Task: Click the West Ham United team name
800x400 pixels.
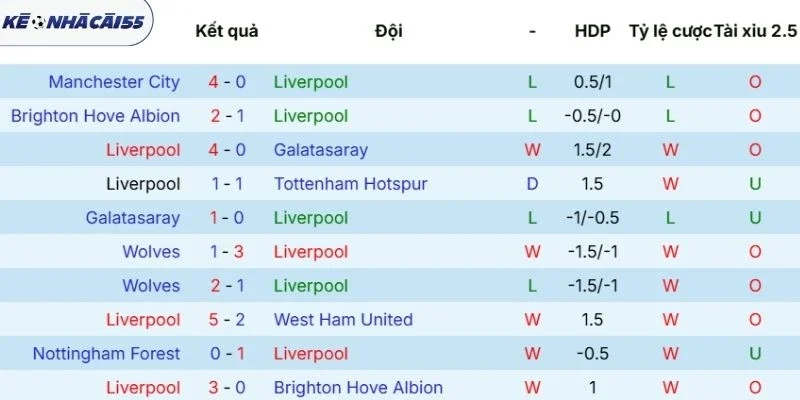Action: [343, 320]
